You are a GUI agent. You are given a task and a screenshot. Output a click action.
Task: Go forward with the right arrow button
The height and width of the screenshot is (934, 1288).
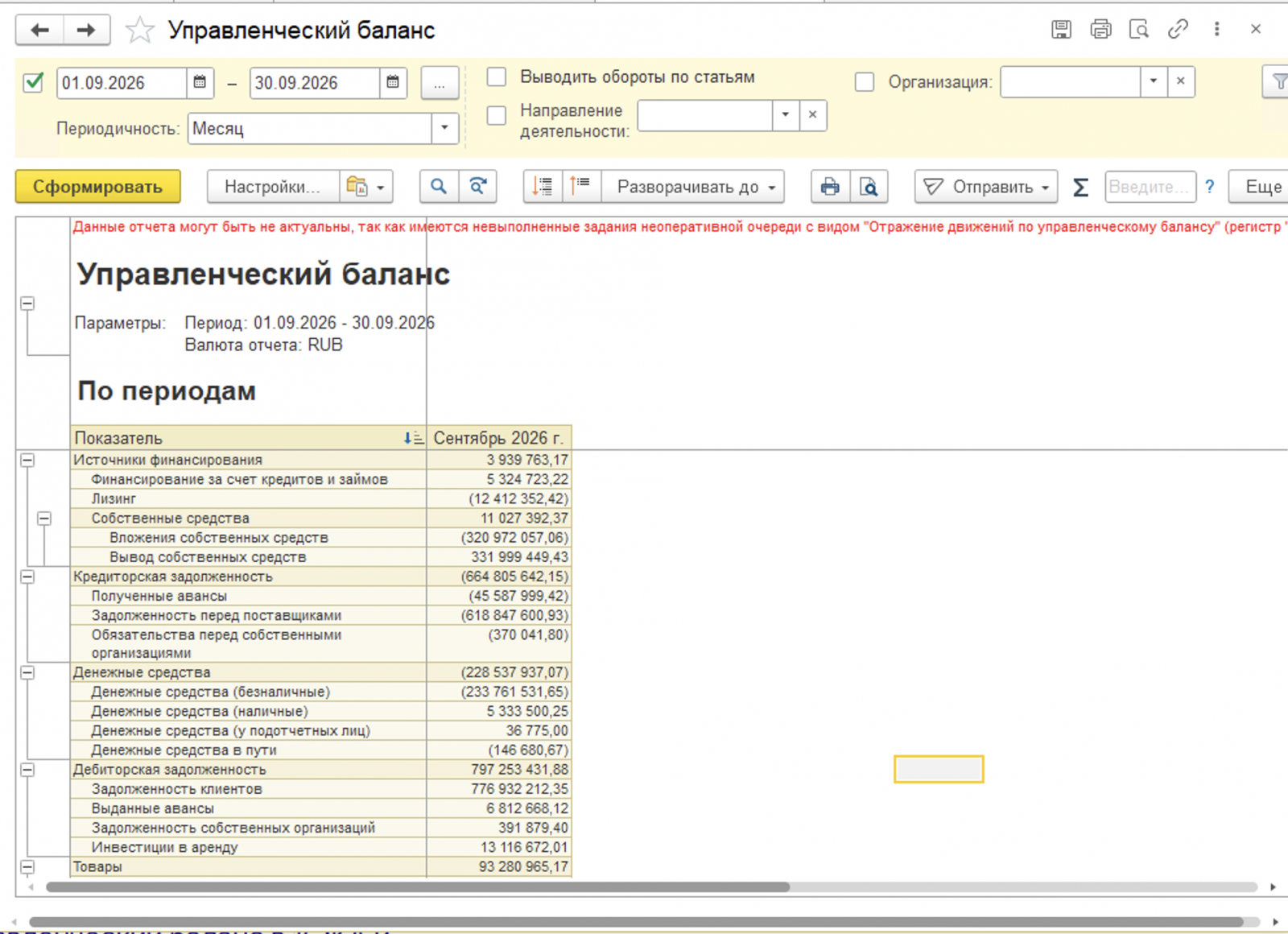(86, 31)
